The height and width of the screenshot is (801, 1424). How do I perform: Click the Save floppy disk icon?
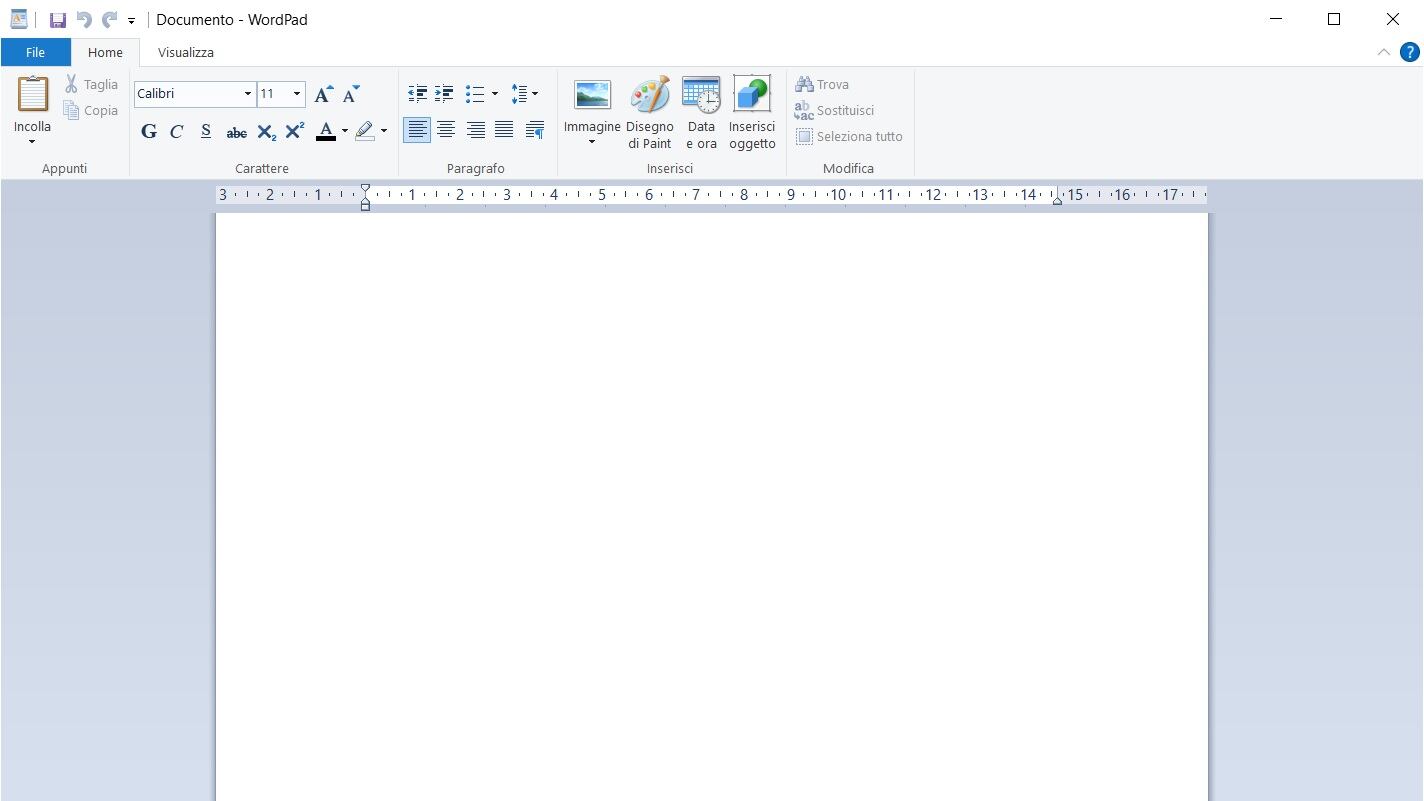pyautogui.click(x=57, y=20)
